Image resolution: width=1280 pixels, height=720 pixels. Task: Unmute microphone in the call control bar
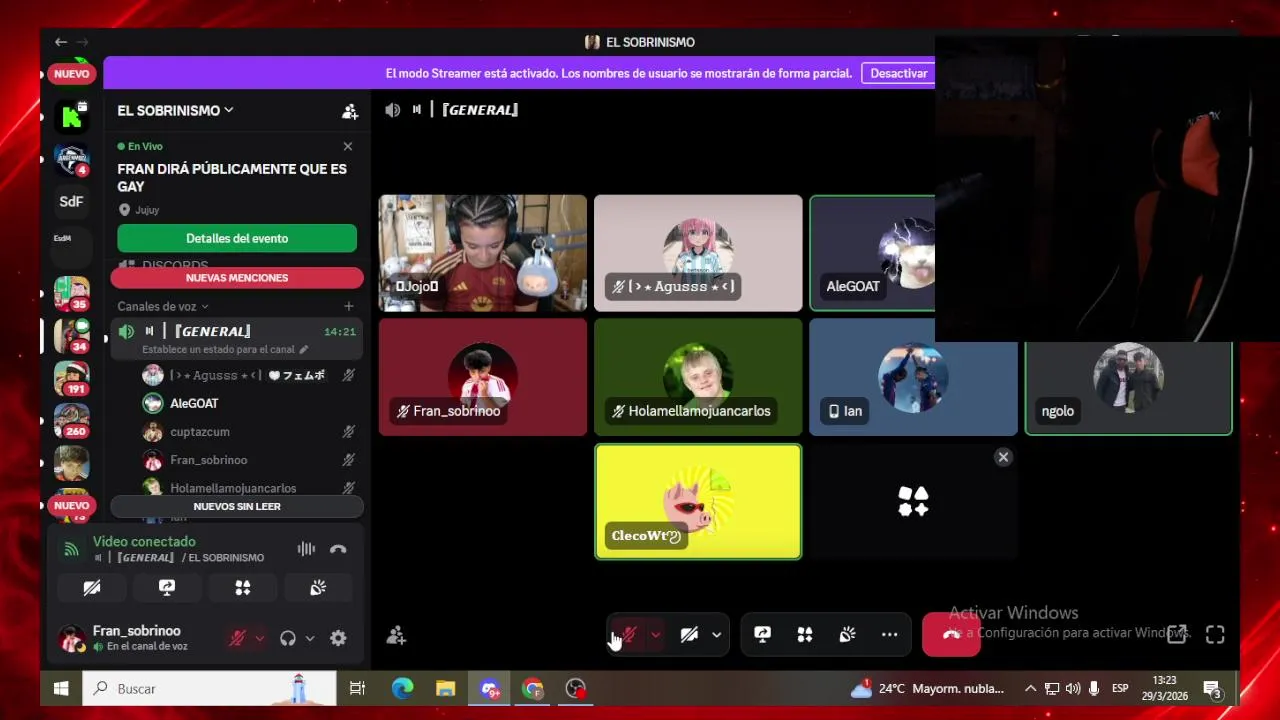pyautogui.click(x=629, y=635)
